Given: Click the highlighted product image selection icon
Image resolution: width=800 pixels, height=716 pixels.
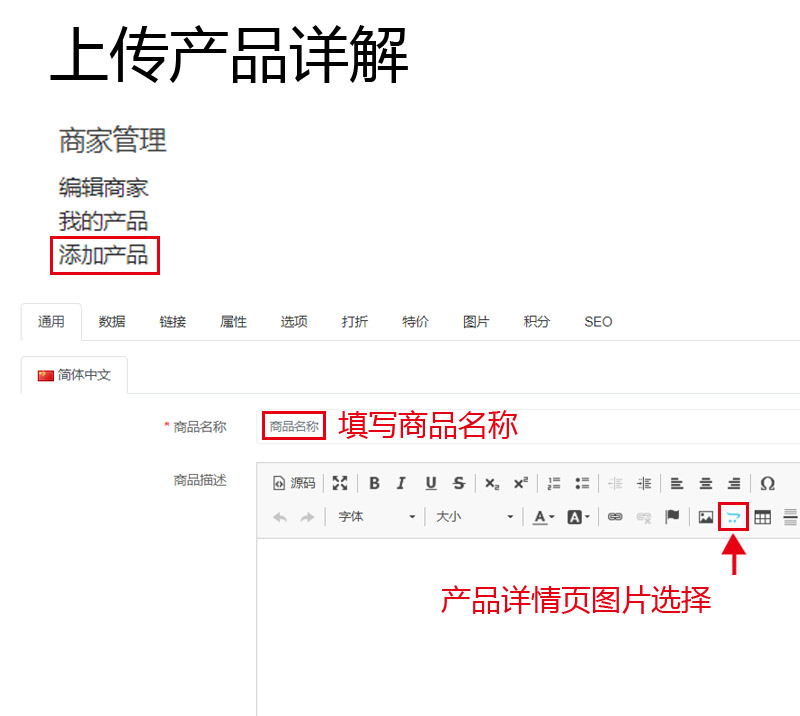Looking at the screenshot, I should [x=734, y=517].
